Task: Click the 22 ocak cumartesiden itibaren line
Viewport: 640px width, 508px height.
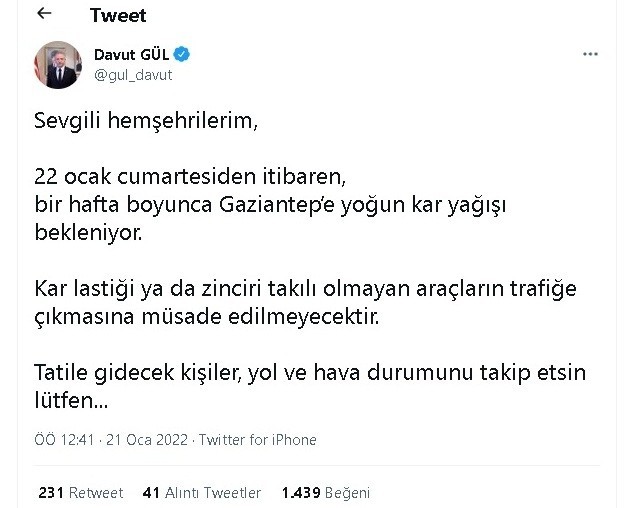Action: pyautogui.click(x=189, y=178)
